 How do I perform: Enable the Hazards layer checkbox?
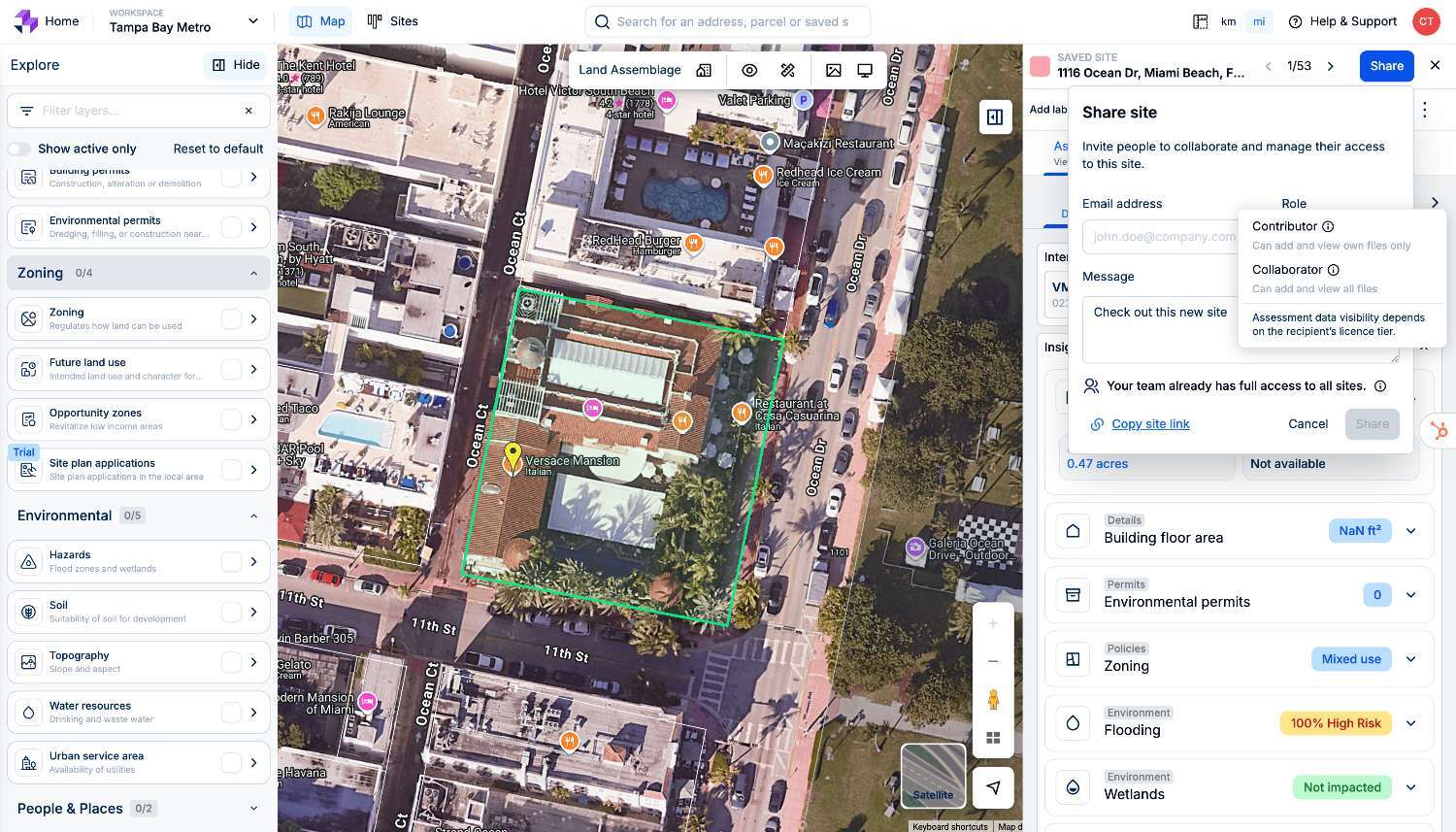click(231, 562)
